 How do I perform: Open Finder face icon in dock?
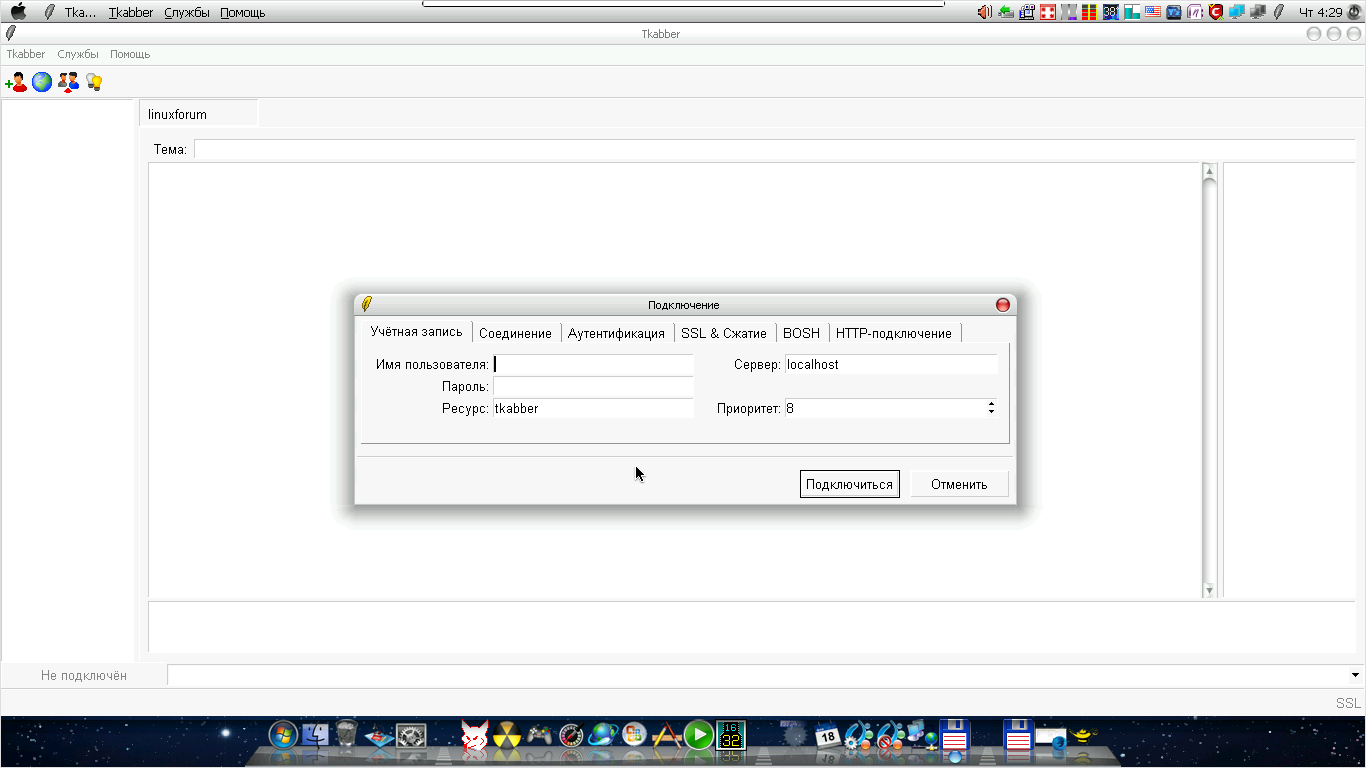click(315, 735)
